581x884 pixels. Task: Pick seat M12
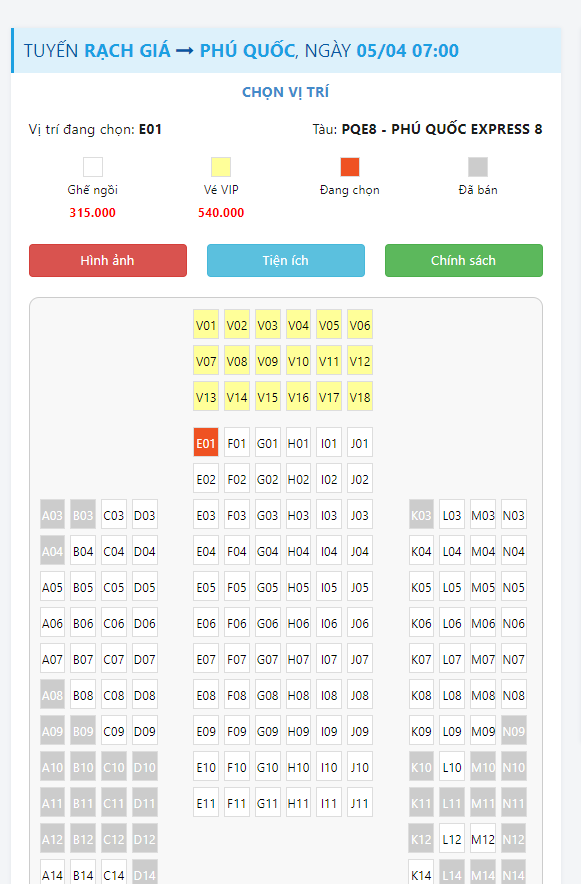(x=483, y=839)
